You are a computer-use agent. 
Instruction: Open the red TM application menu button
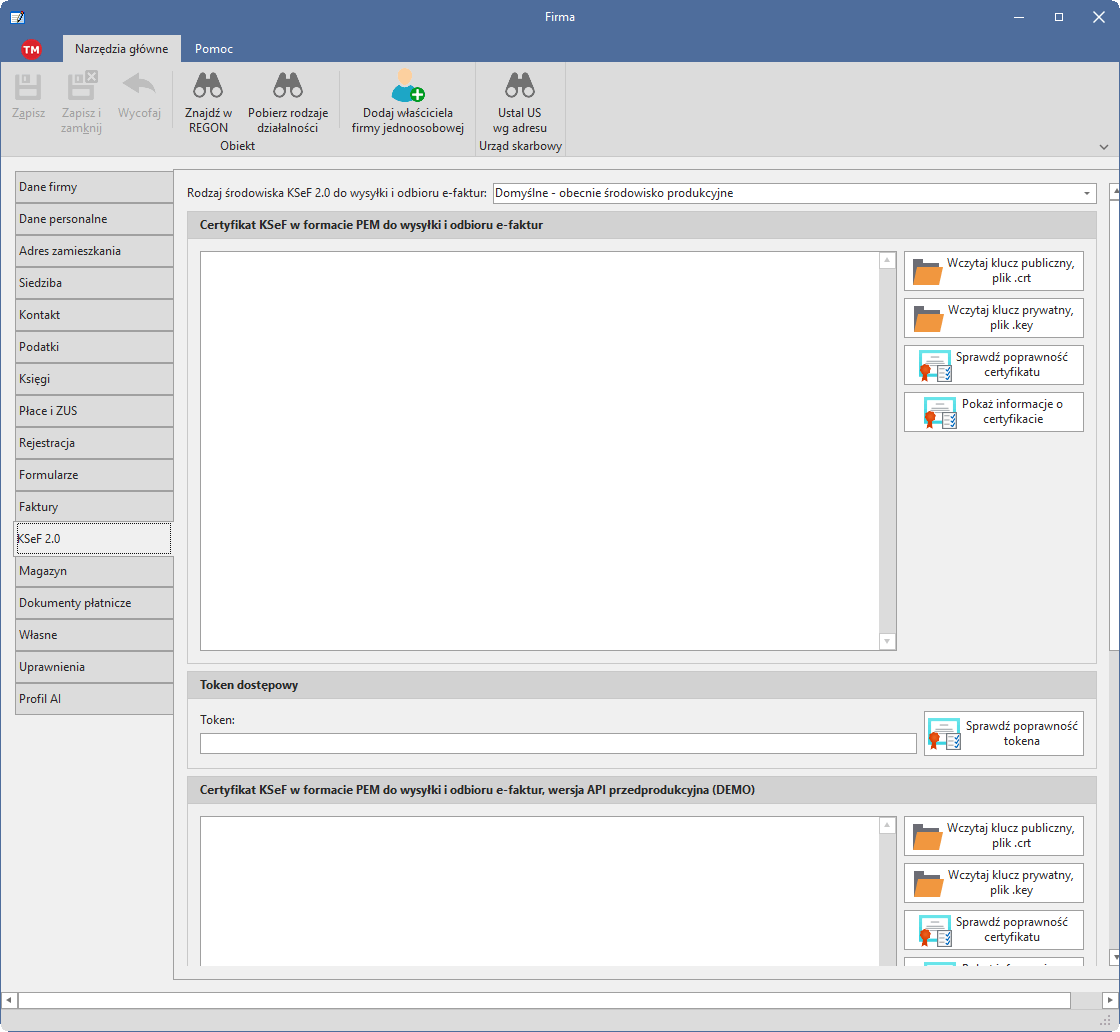coord(31,49)
